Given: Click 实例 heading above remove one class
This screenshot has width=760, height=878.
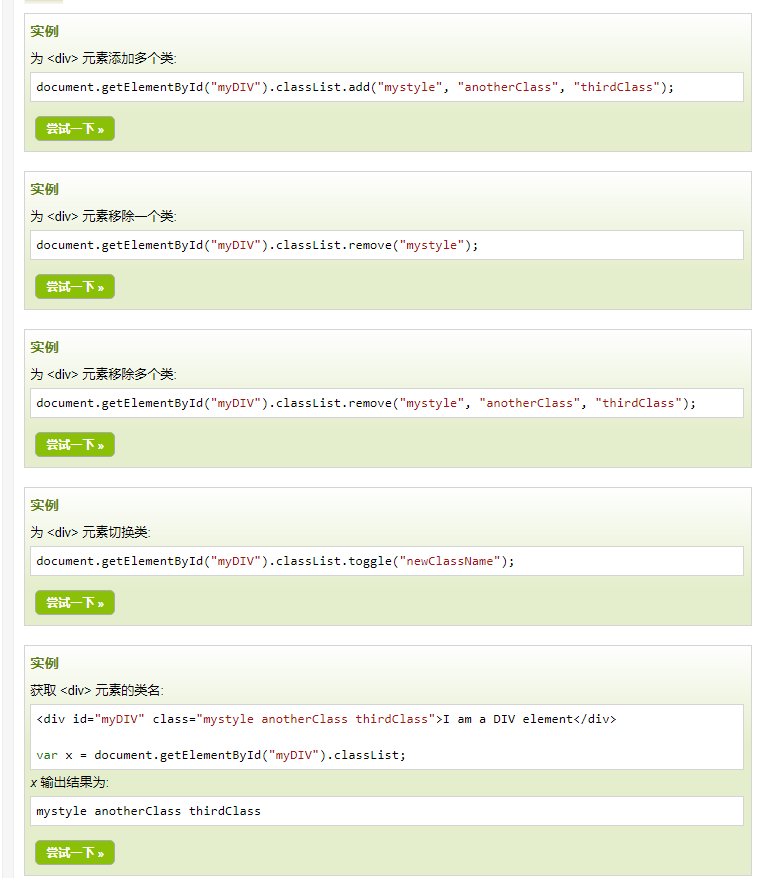Looking at the screenshot, I should pos(44,189).
